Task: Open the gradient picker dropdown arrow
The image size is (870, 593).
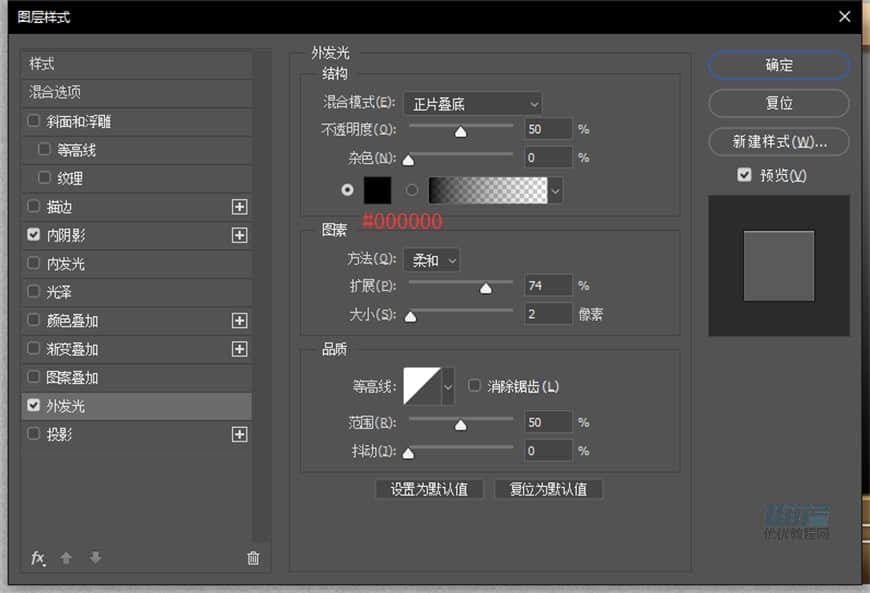Action: [557, 190]
